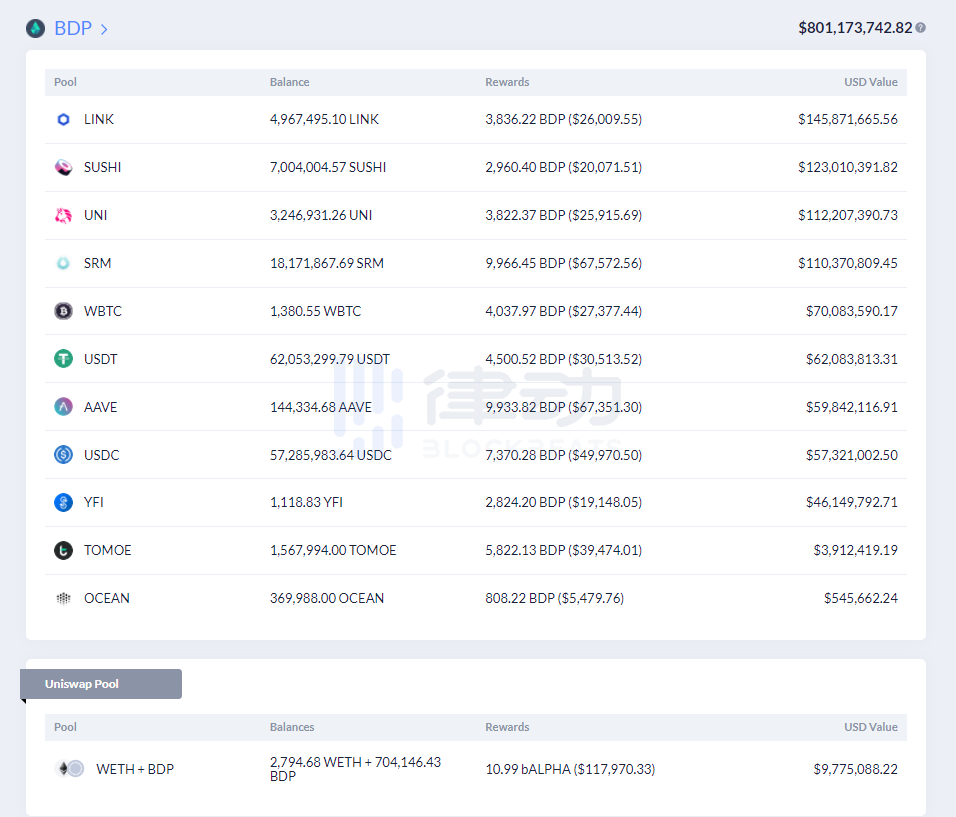Click the OCEAN token icon
Screen dimensions: 956x817
point(63,598)
